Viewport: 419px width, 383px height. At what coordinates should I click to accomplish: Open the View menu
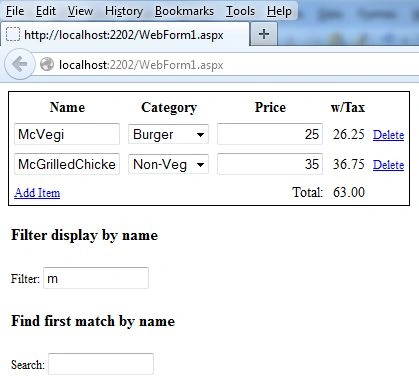point(80,11)
